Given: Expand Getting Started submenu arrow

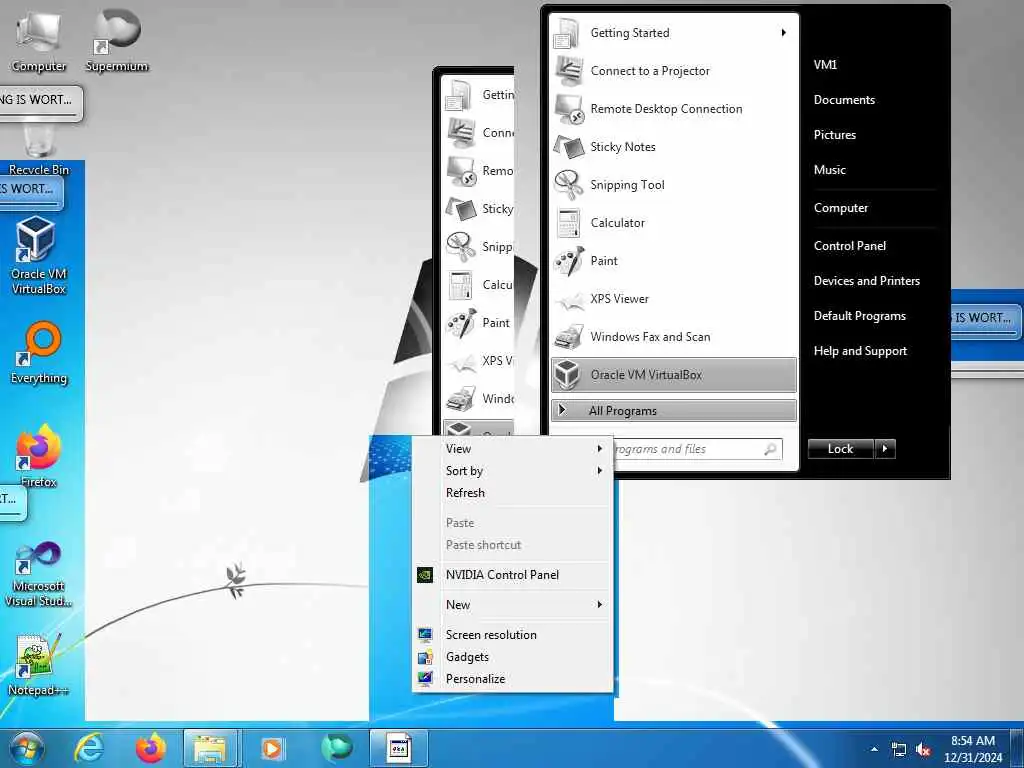Looking at the screenshot, I should point(784,33).
